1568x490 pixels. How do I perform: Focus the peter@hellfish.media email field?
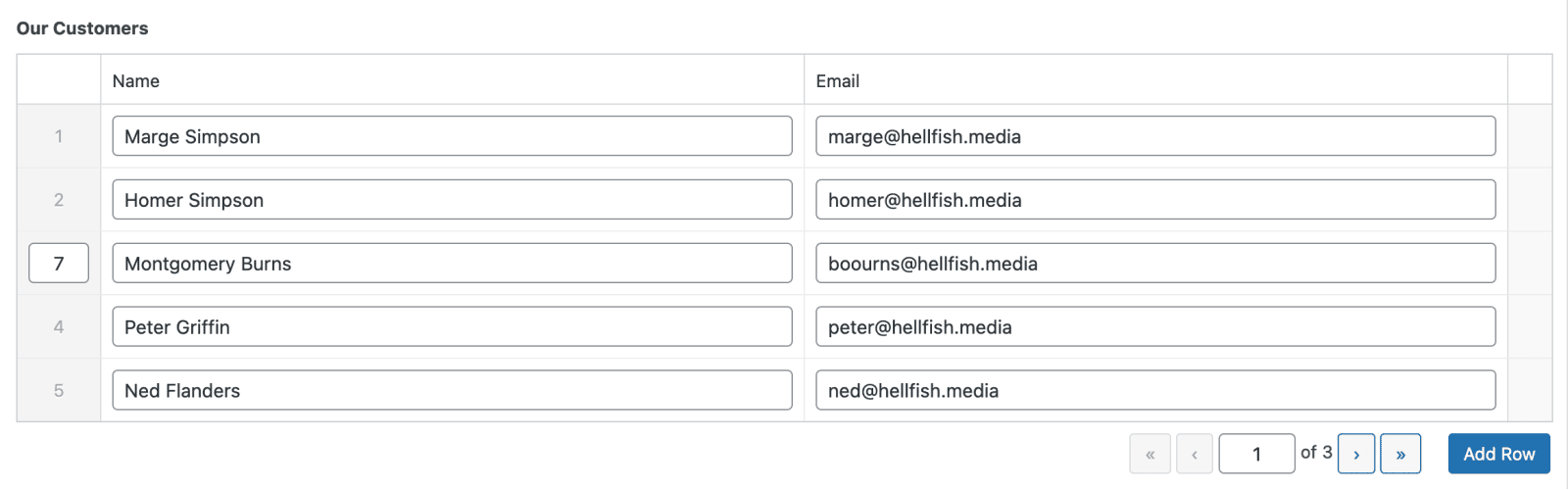[x=1155, y=327]
